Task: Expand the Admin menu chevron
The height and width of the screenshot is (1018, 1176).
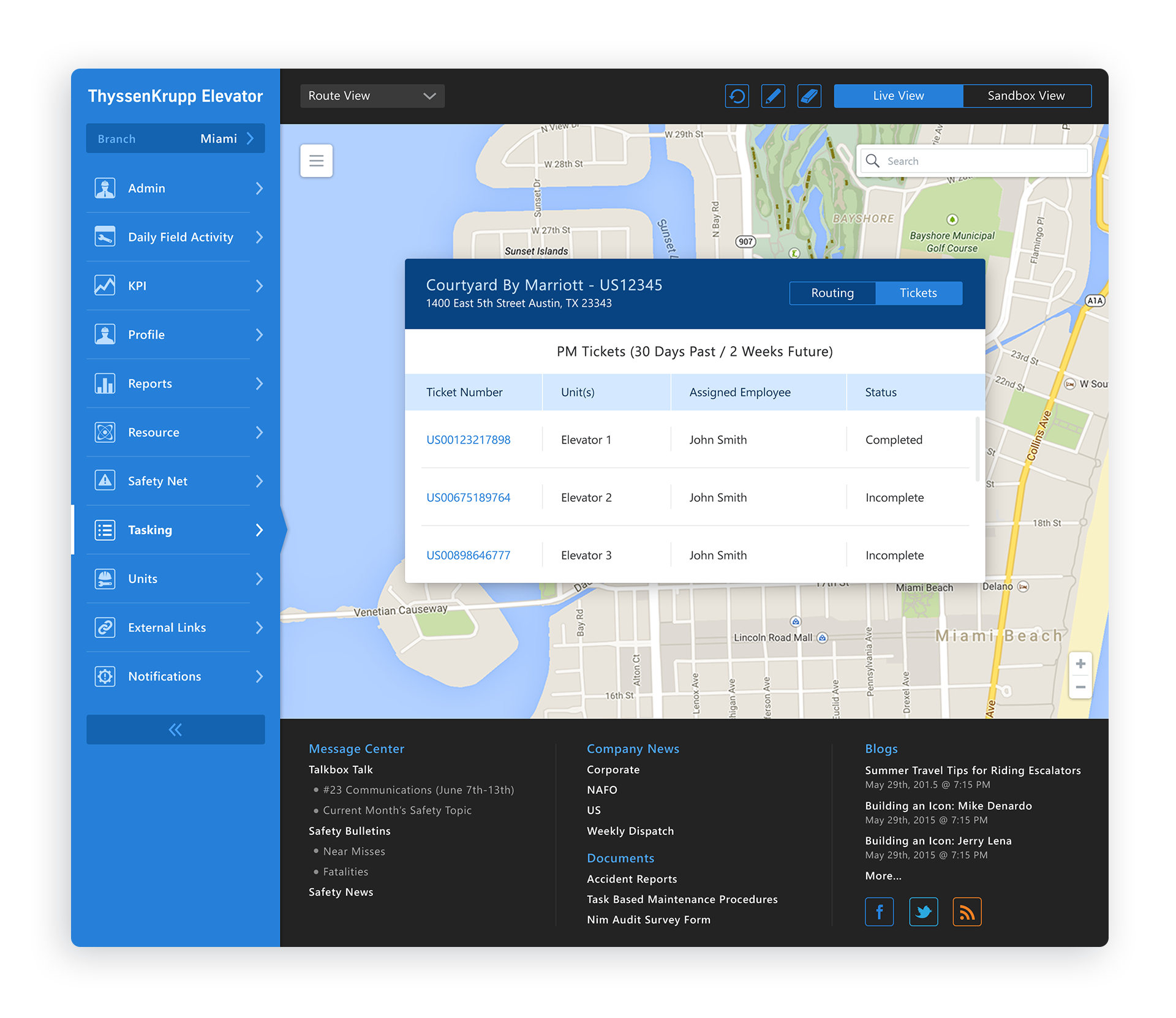Action: [x=259, y=188]
